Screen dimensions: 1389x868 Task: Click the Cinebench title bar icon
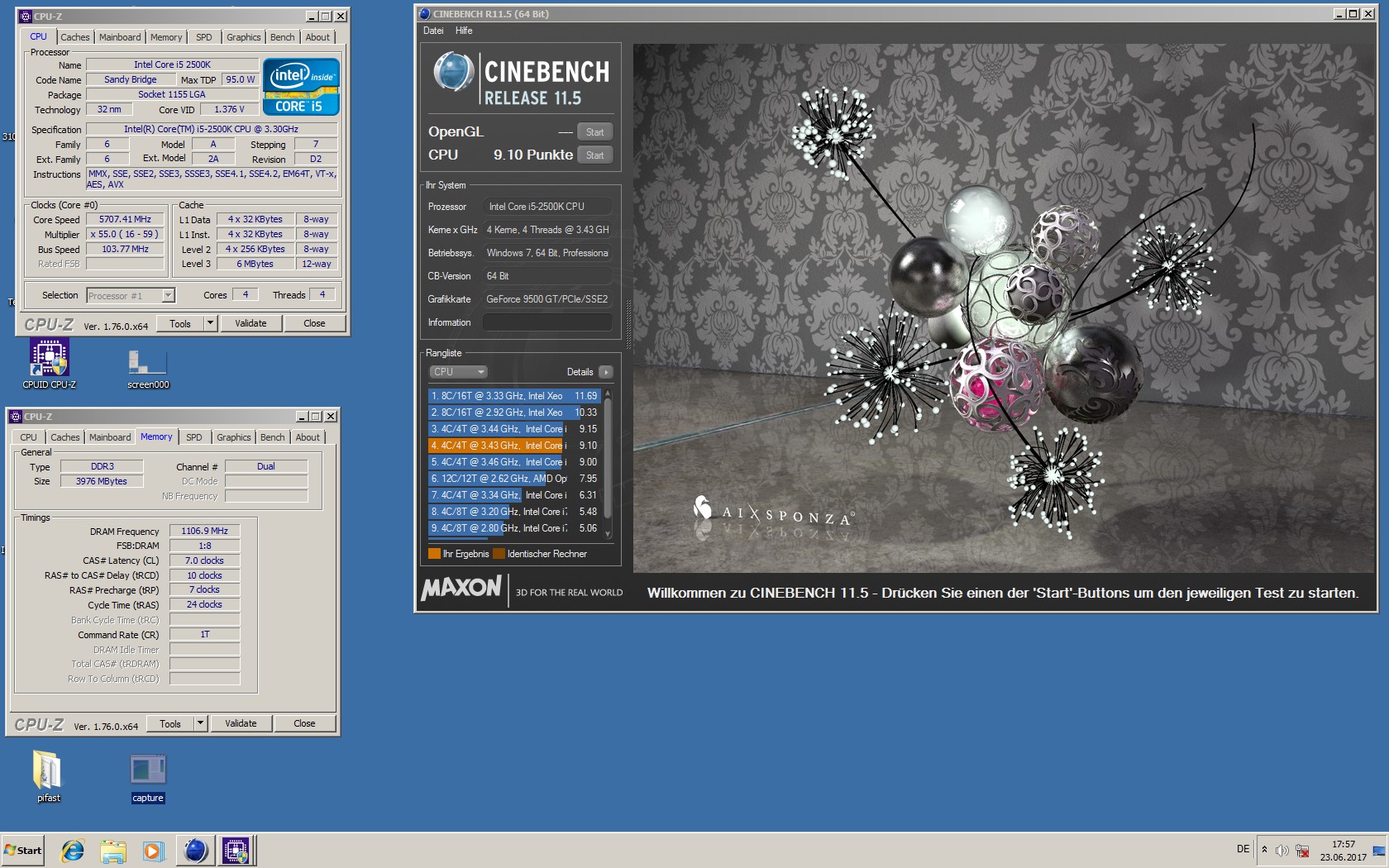425,13
